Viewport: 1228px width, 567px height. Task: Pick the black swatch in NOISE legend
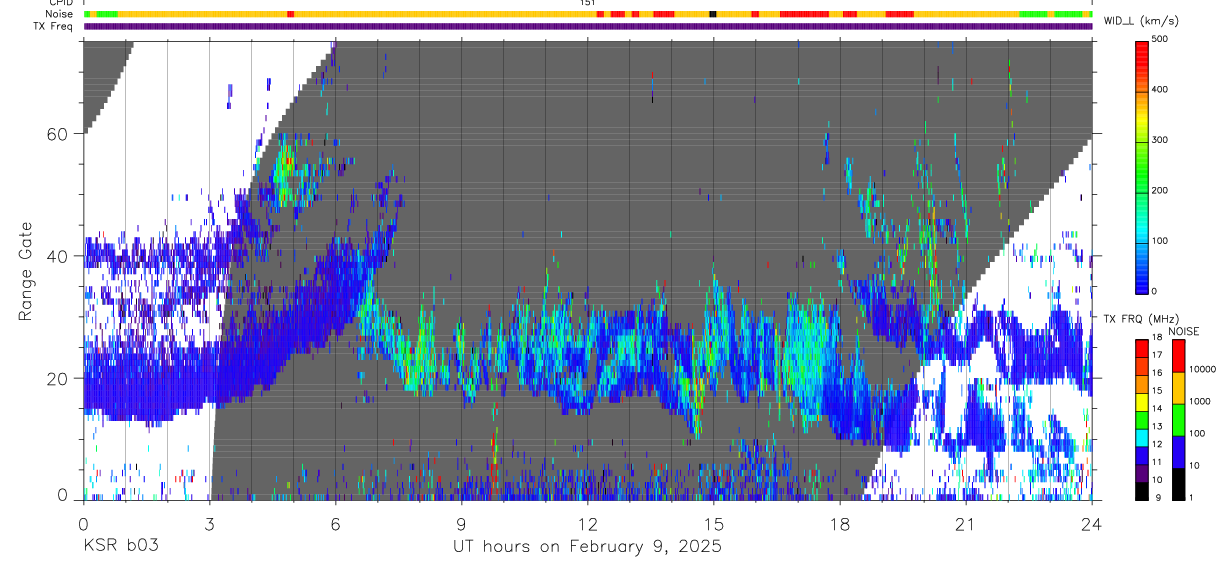pos(1178,483)
